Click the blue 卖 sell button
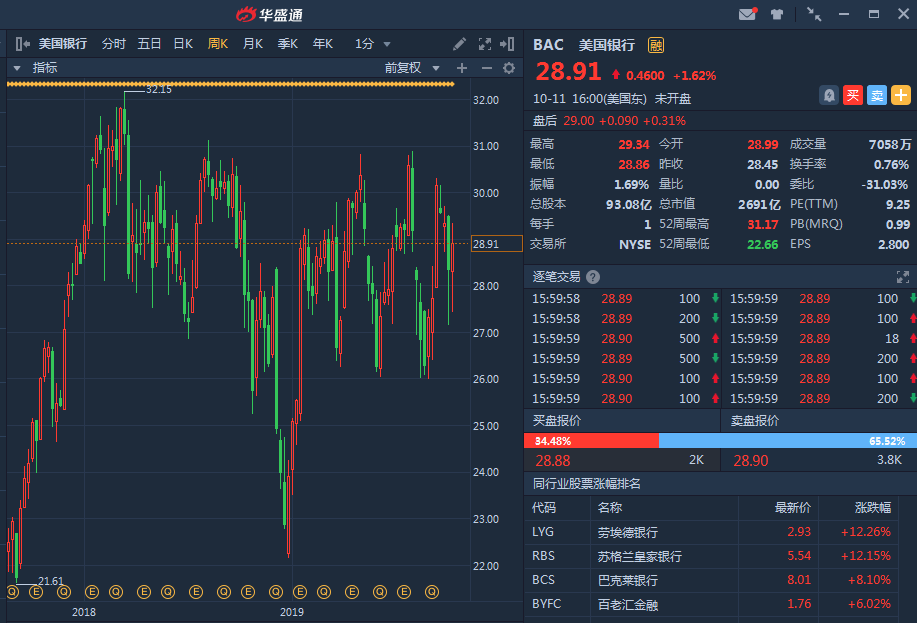Image resolution: width=917 pixels, height=623 pixels. tap(876, 95)
